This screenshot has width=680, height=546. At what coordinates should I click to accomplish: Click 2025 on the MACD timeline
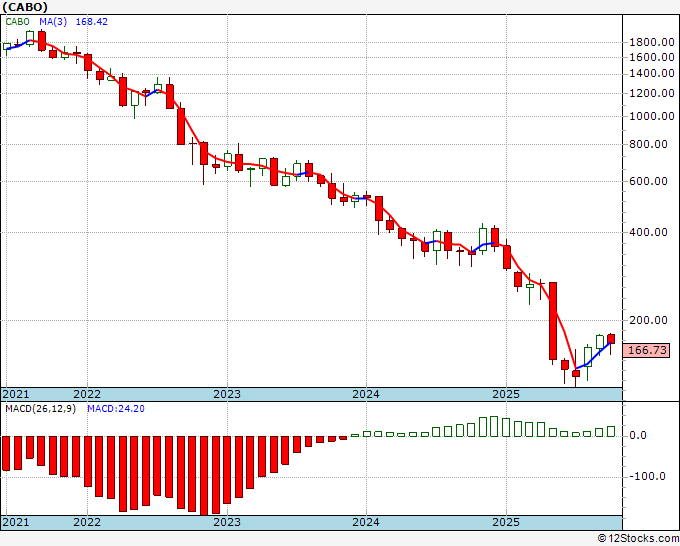pyautogui.click(x=506, y=522)
